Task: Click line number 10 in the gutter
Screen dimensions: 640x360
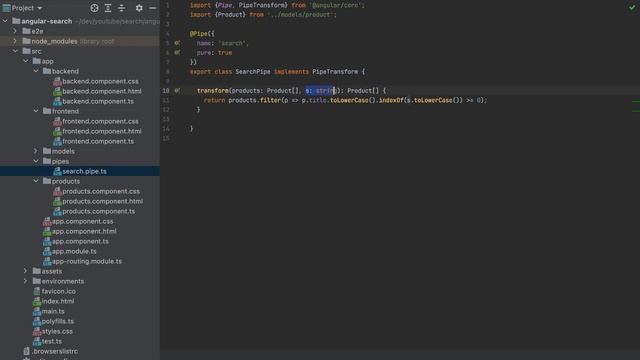Action: click(166, 91)
